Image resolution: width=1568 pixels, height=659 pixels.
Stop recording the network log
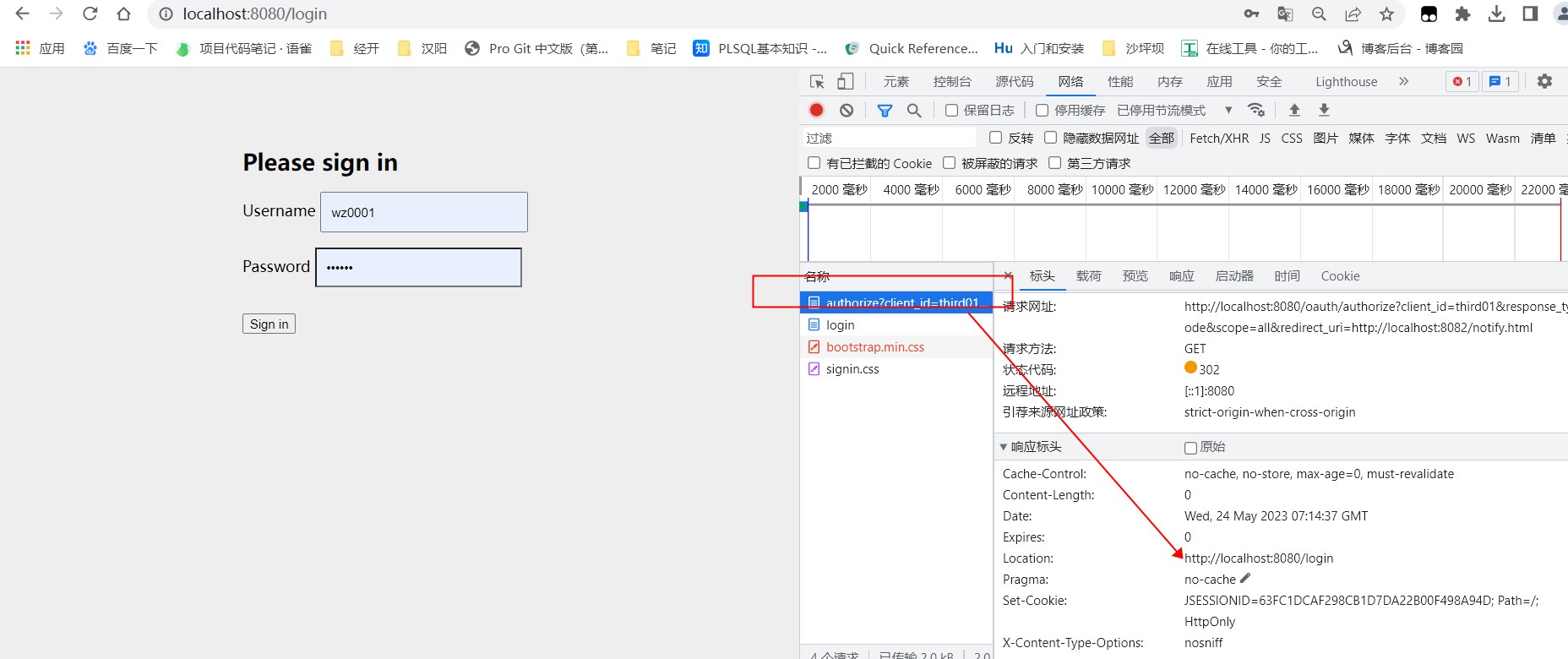816,110
